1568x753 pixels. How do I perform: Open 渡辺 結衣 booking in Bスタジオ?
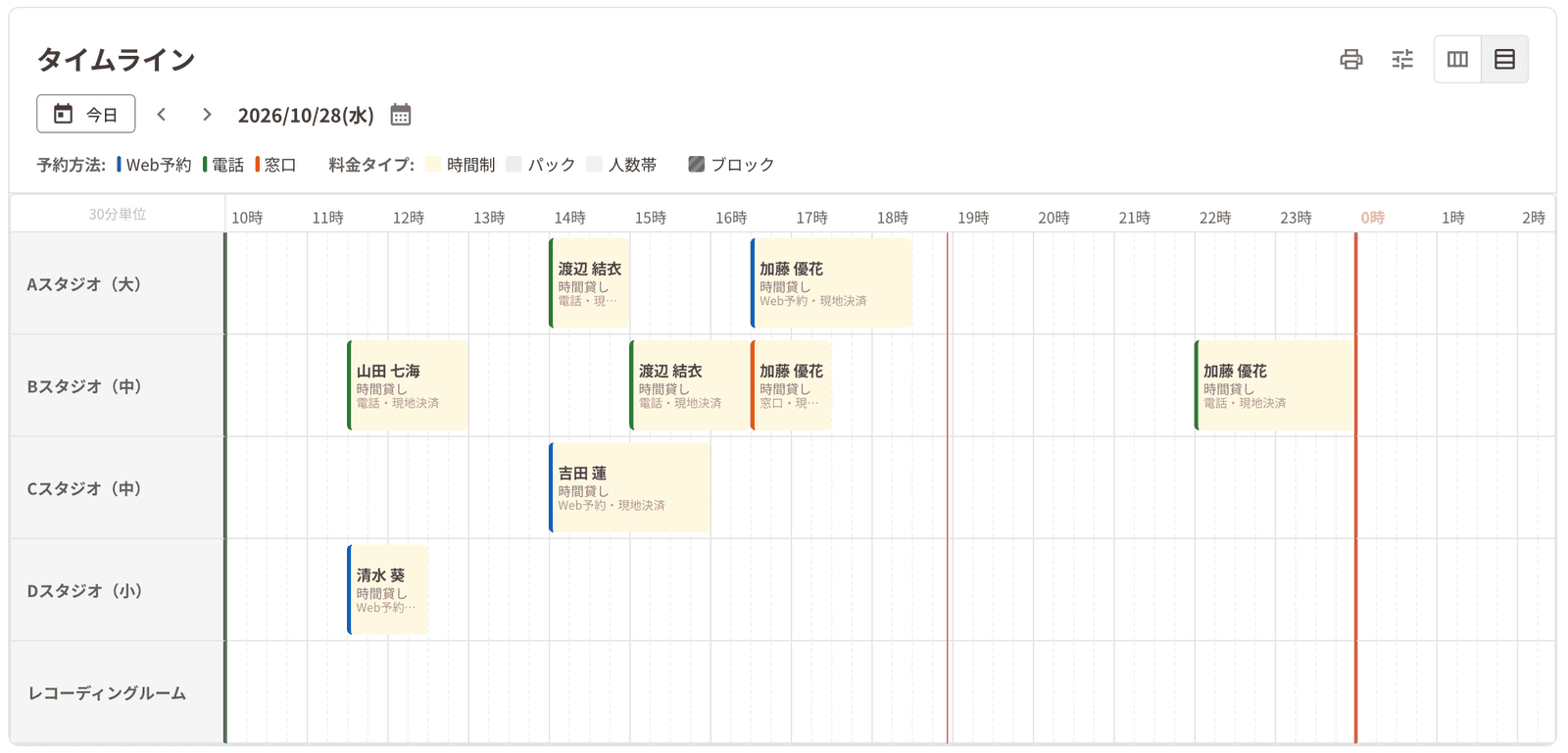coord(689,385)
